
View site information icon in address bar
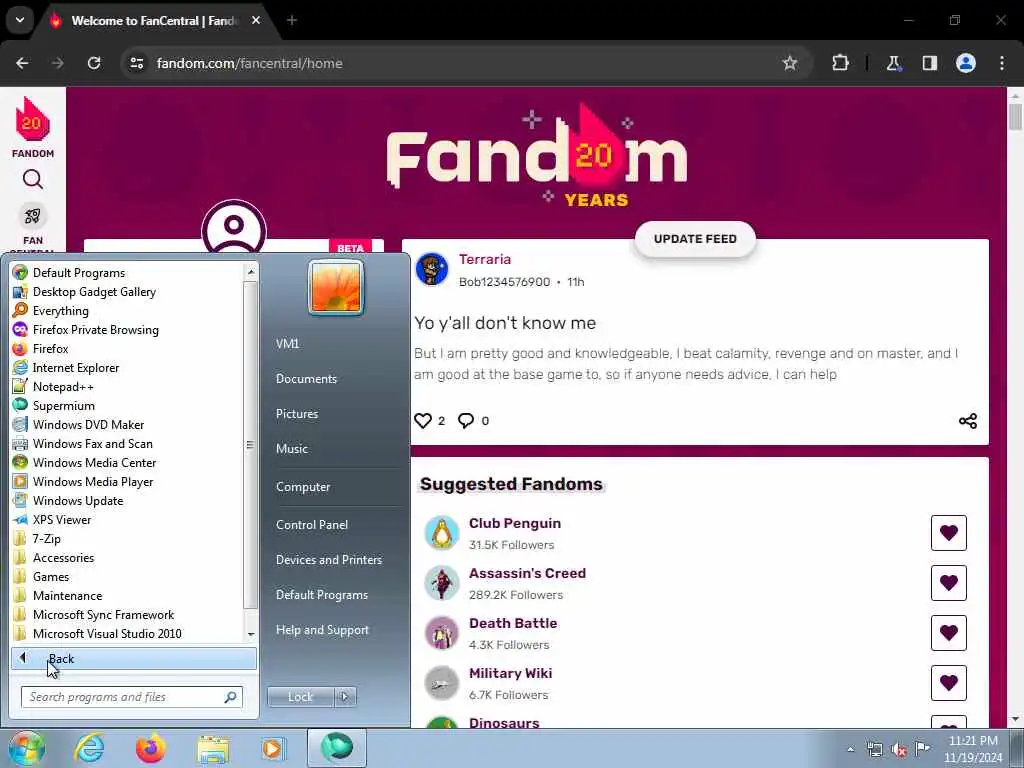point(136,63)
